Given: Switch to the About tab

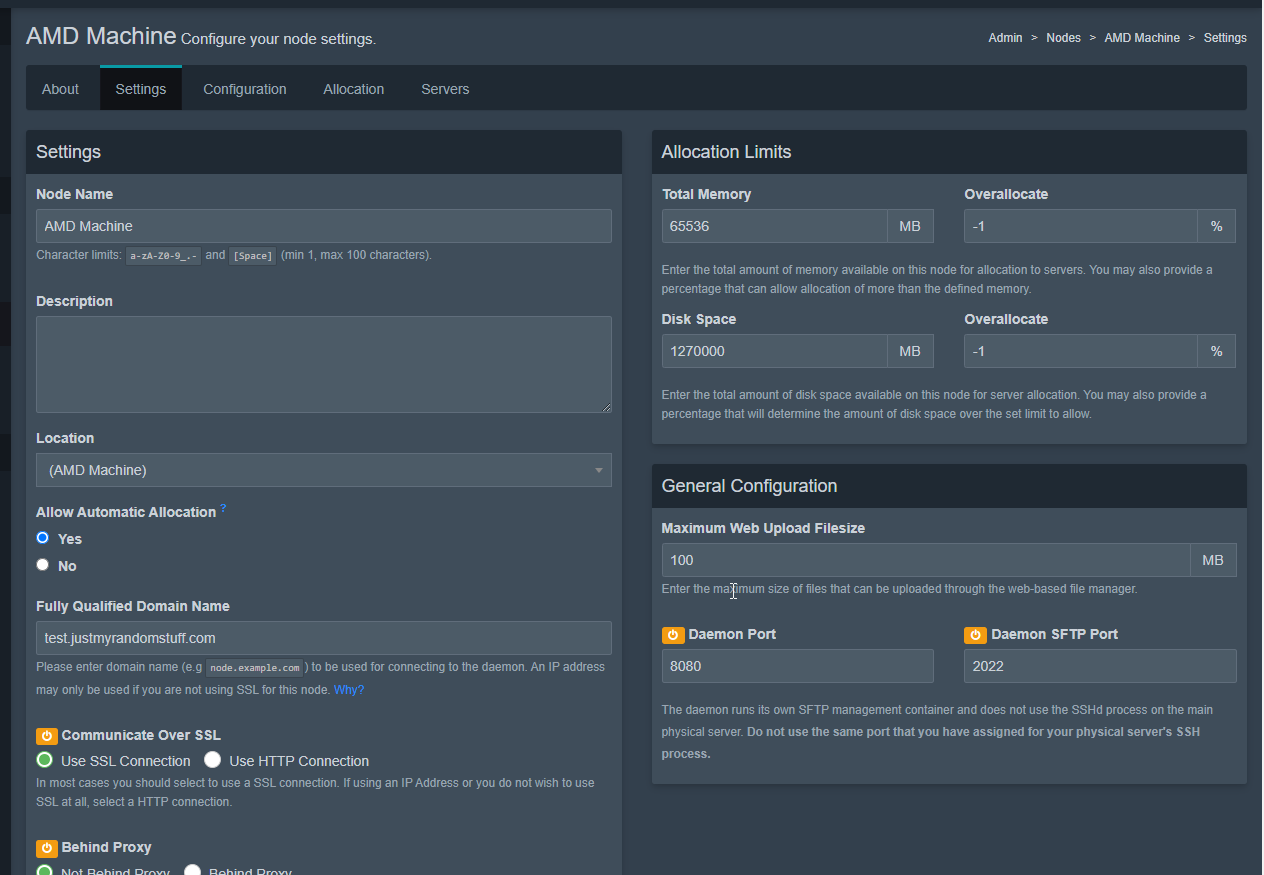Looking at the screenshot, I should [x=60, y=88].
